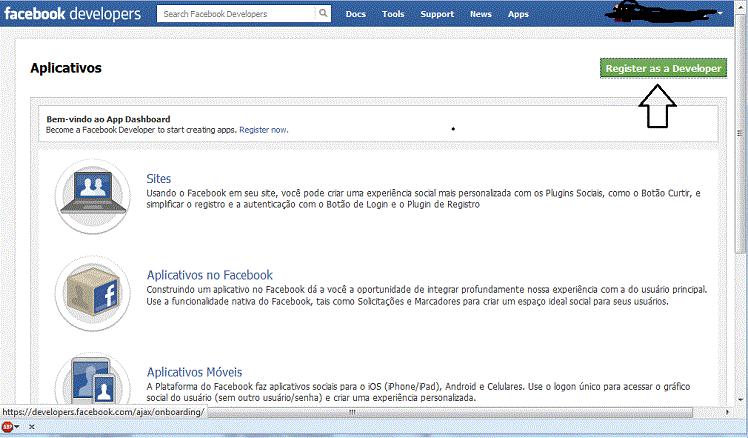Open the Sites laptop icon
Viewport: 748px width, 438px height.
(x=93, y=196)
